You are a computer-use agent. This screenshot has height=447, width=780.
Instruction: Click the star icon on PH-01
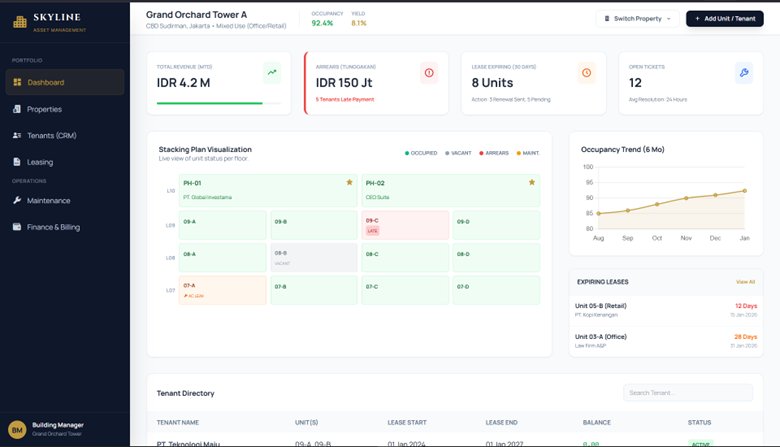click(349, 183)
